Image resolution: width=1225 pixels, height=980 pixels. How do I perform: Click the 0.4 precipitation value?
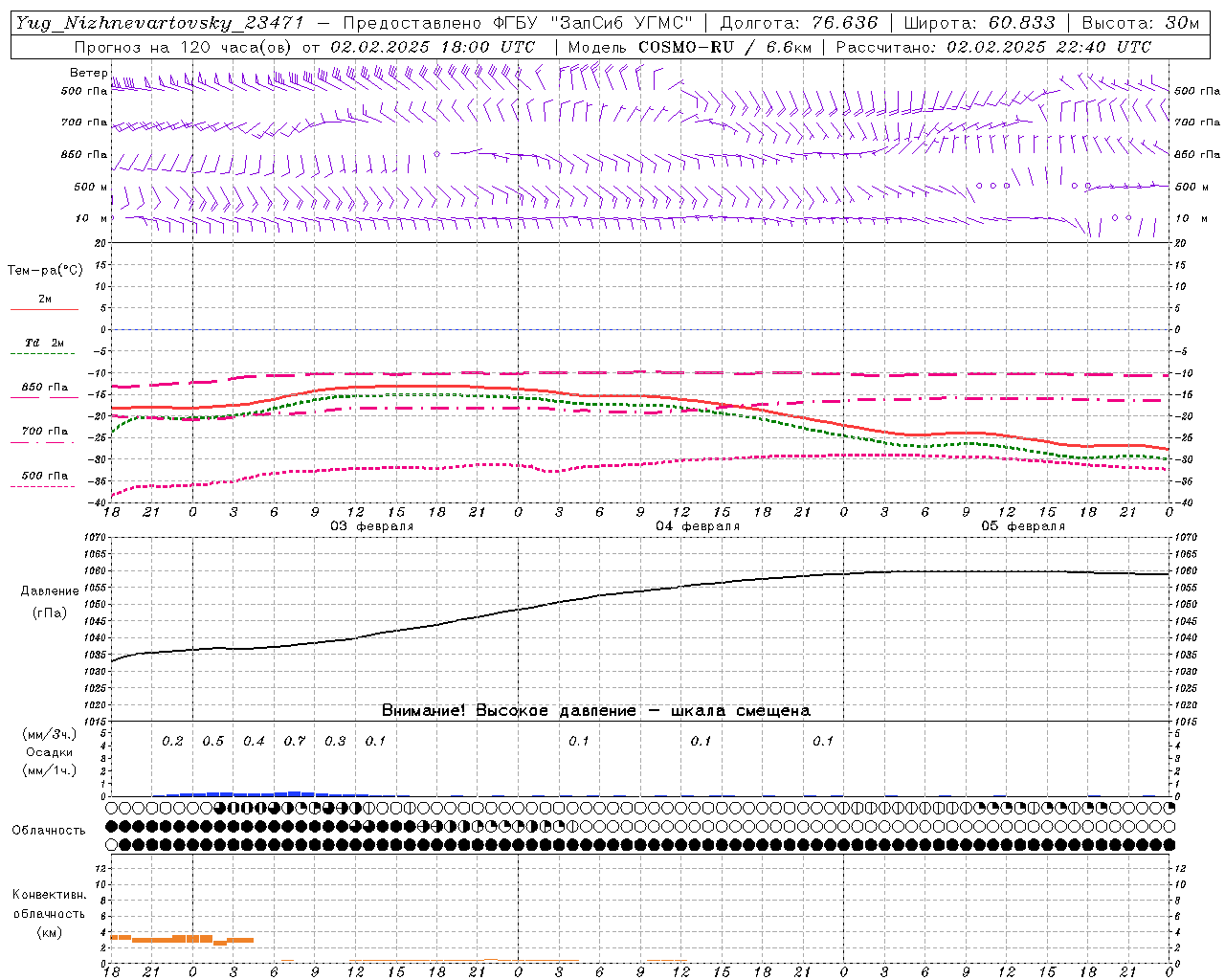click(x=254, y=741)
